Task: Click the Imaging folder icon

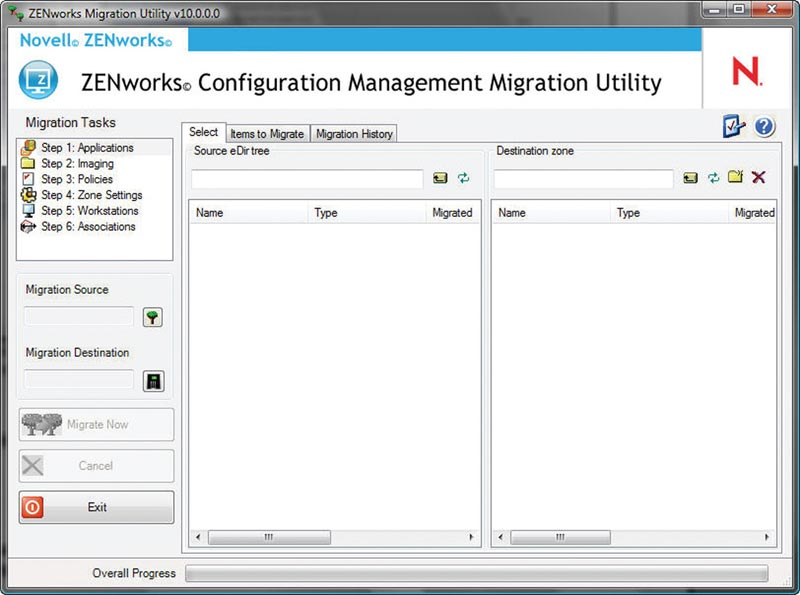Action: pyautogui.click(x=28, y=163)
